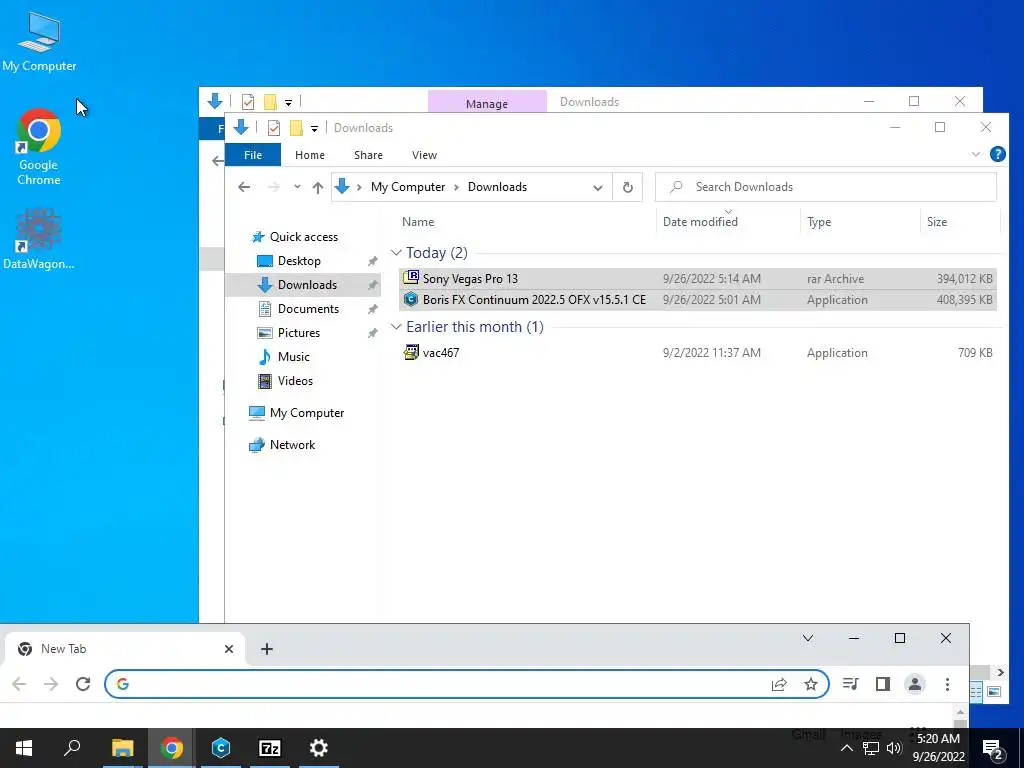The height and width of the screenshot is (768, 1024).
Task: Click My Computer in the address breadcrumb
Action: click(x=408, y=187)
